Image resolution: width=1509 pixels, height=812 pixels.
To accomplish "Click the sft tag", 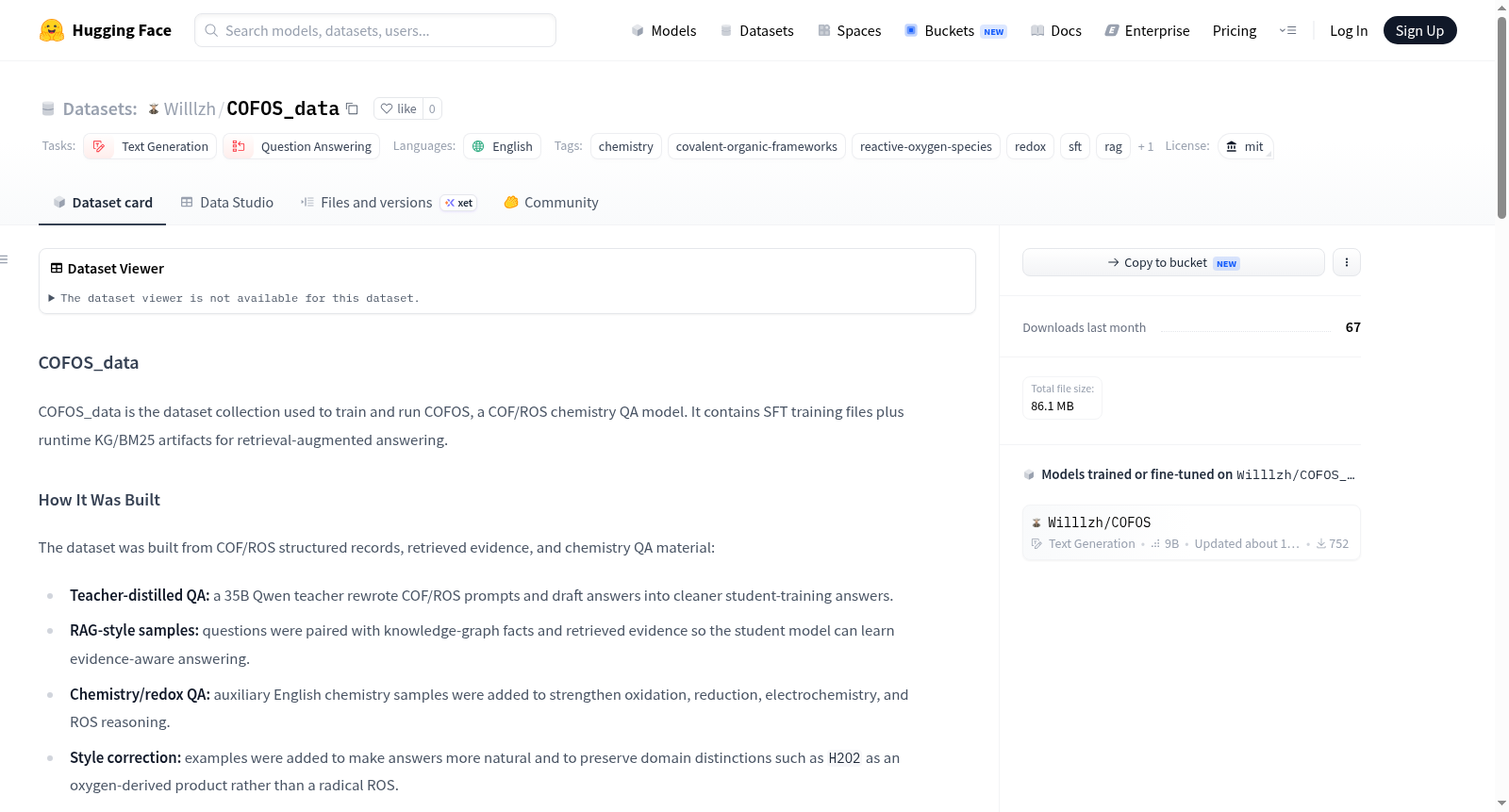I will (1075, 146).
